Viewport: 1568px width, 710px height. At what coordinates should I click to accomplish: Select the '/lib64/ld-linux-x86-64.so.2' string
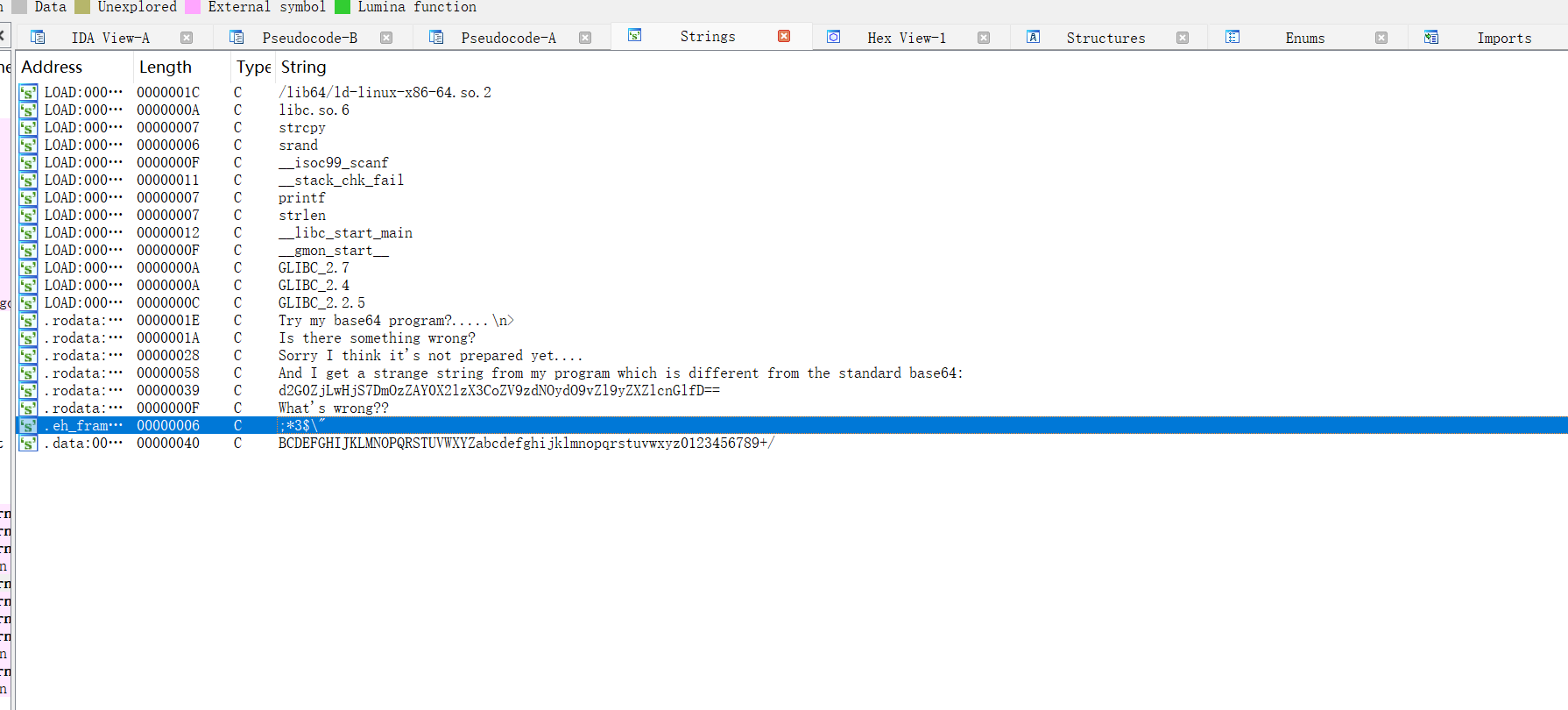point(385,92)
